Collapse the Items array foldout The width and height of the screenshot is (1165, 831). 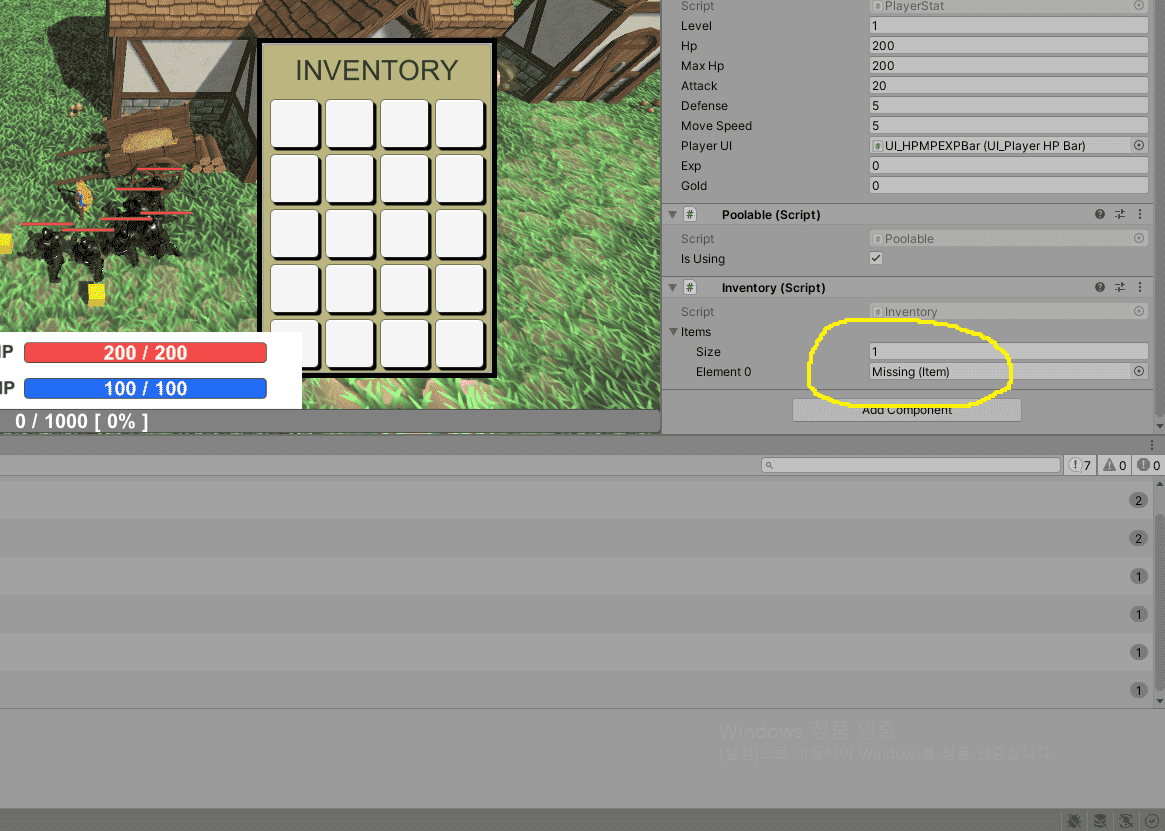pos(673,332)
